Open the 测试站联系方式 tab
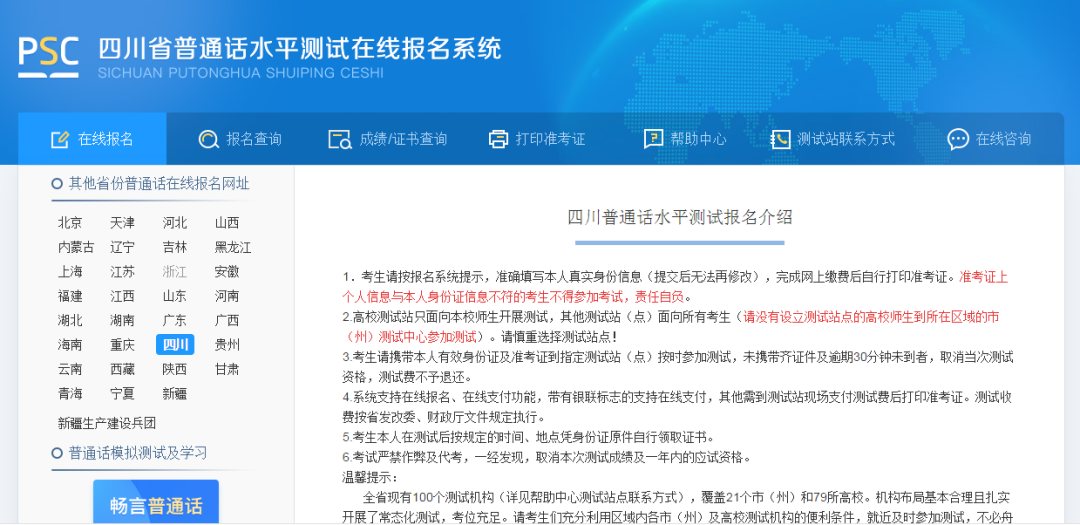This screenshot has width=1080, height=525. pyautogui.click(x=833, y=139)
